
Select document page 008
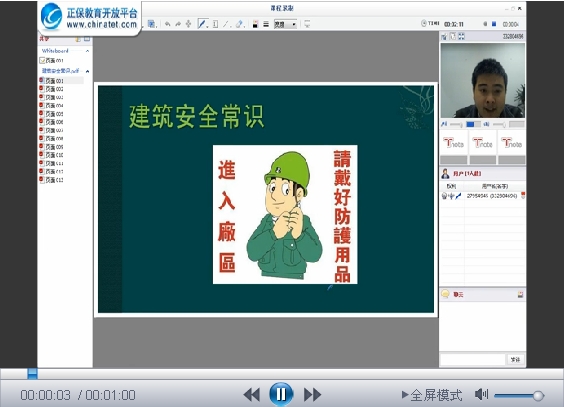click(51, 138)
